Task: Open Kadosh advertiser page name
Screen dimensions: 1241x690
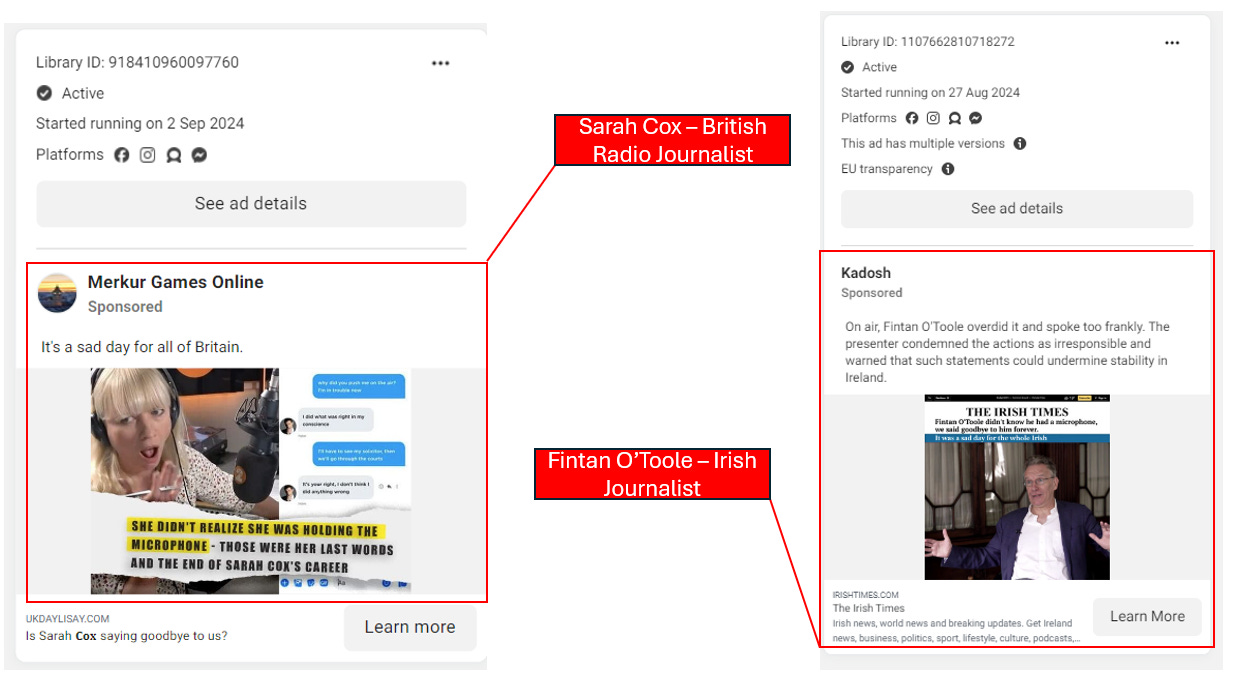Action: (x=866, y=273)
